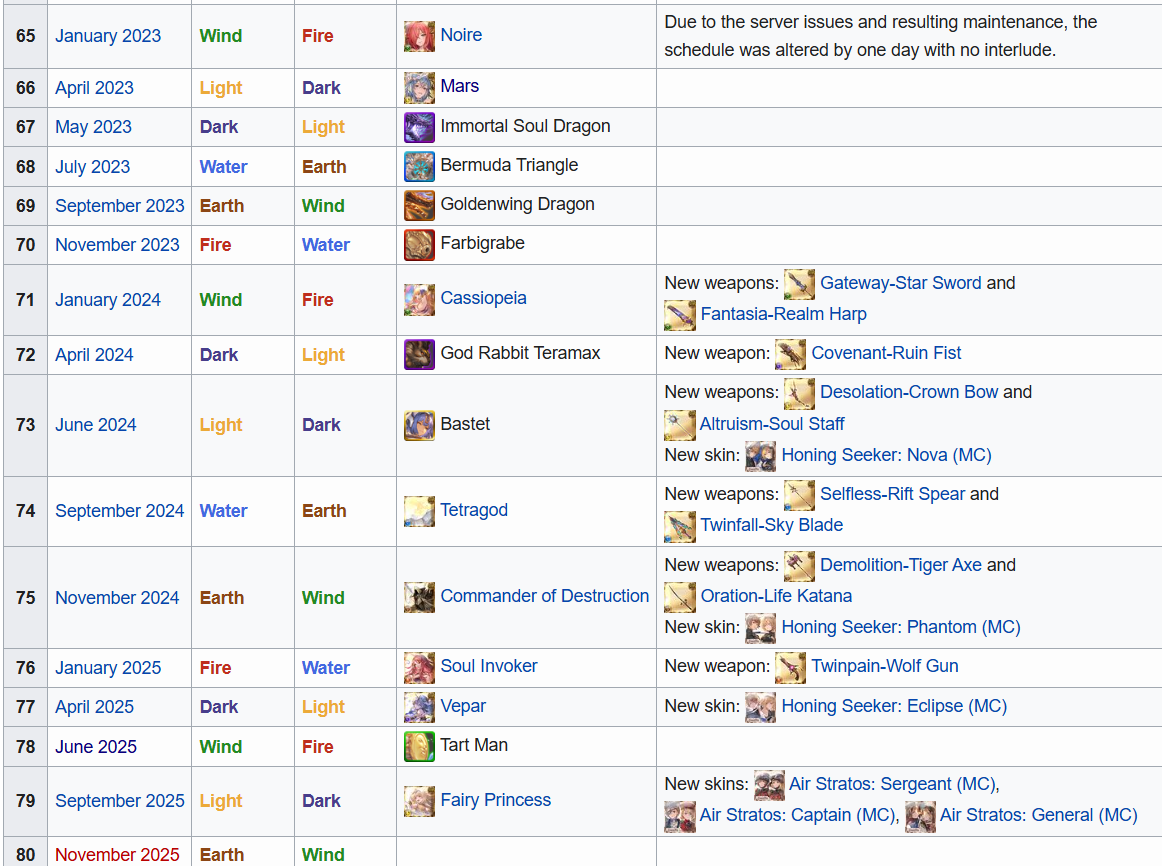
Task: Open the Noire character link
Action: (461, 35)
